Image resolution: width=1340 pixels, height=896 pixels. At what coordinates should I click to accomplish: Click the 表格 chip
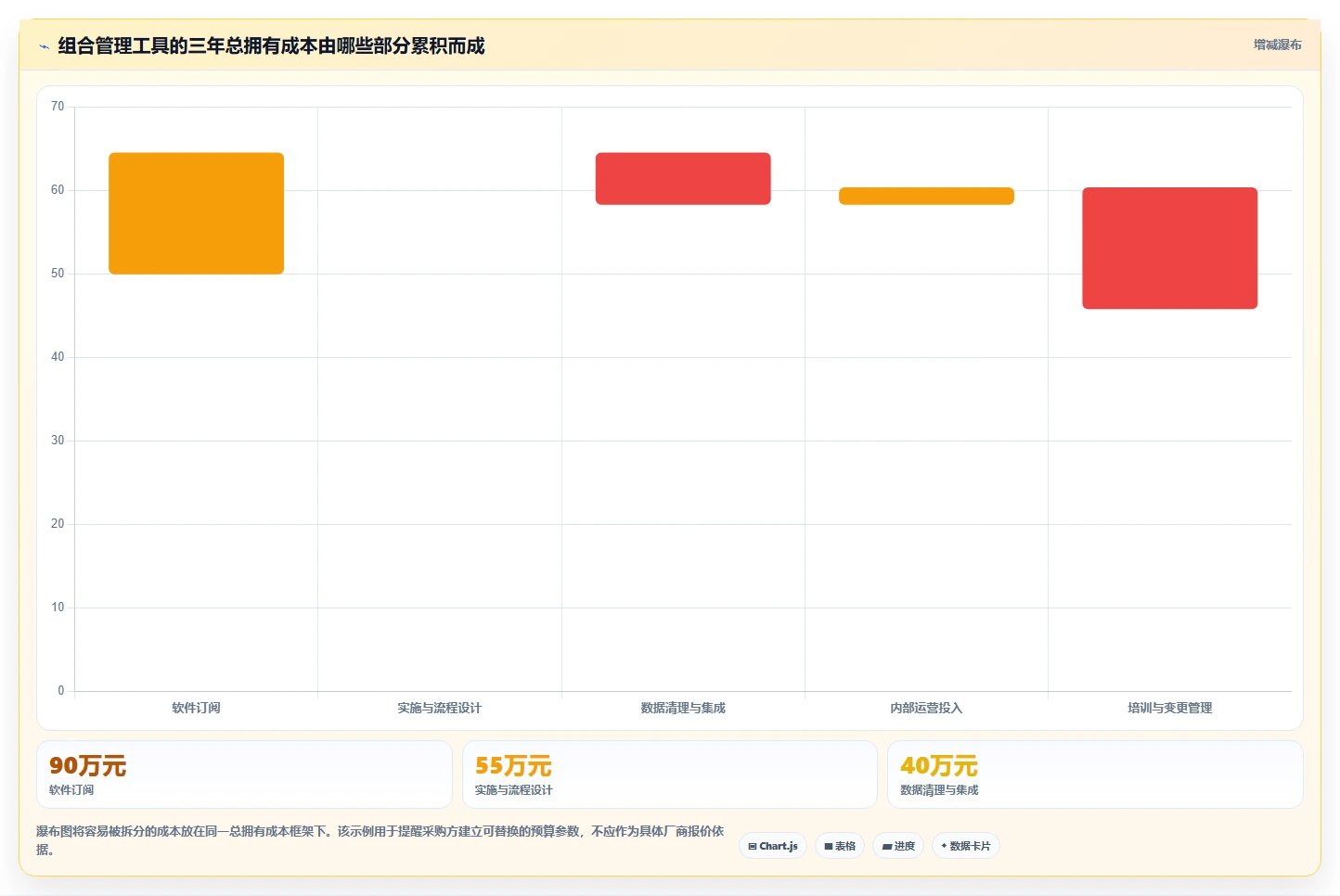pos(840,846)
